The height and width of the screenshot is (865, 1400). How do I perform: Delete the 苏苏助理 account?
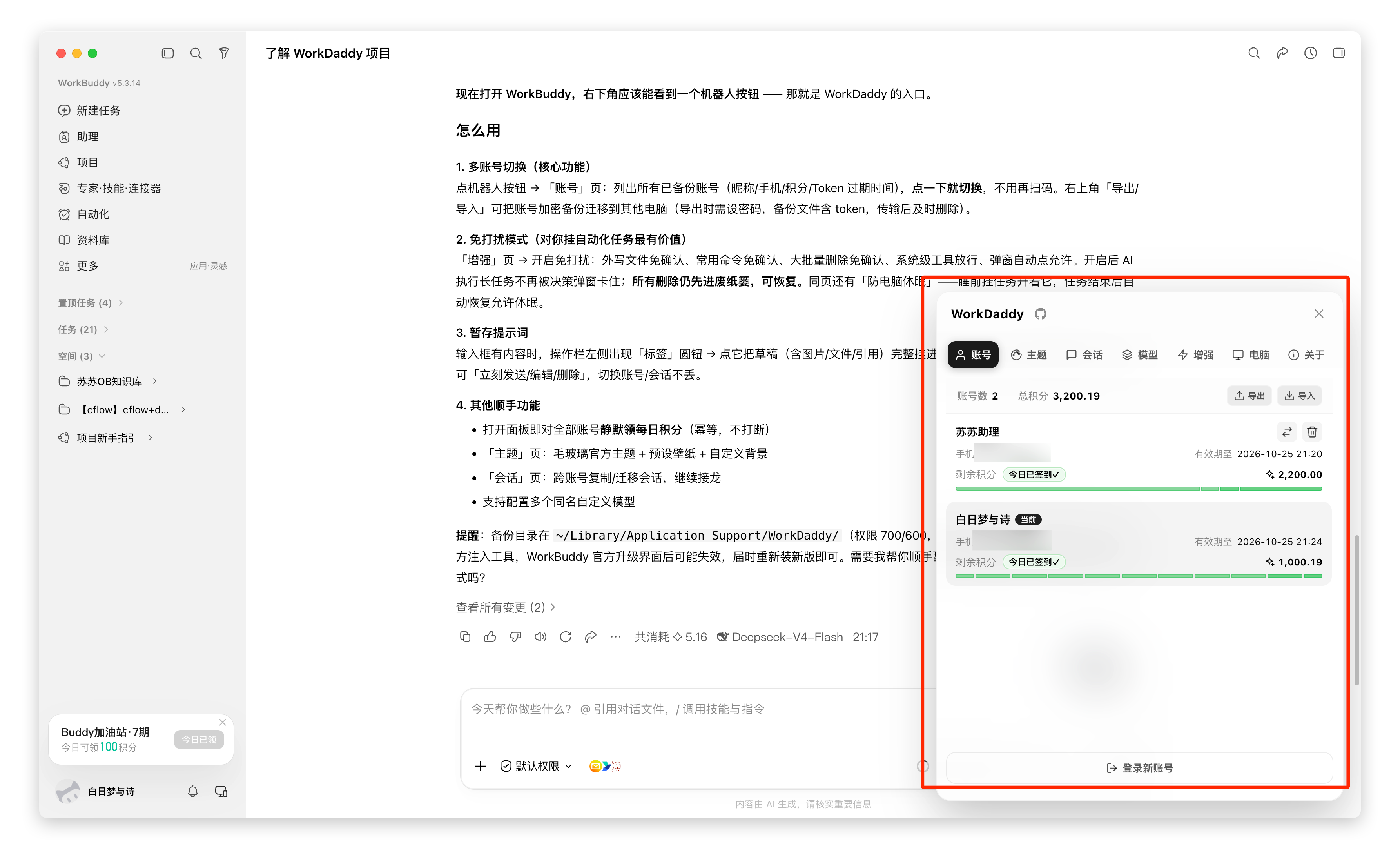[x=1311, y=432]
